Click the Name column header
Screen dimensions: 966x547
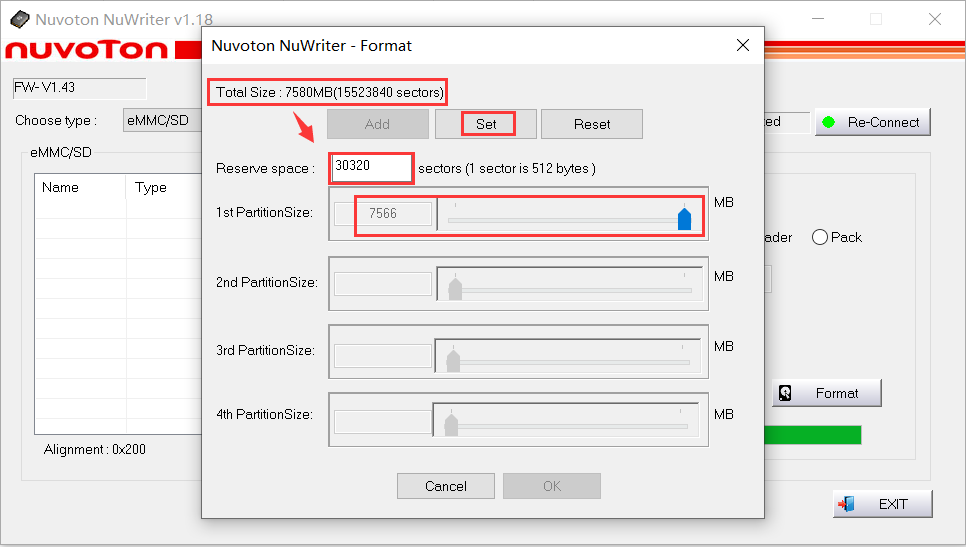click(x=81, y=187)
